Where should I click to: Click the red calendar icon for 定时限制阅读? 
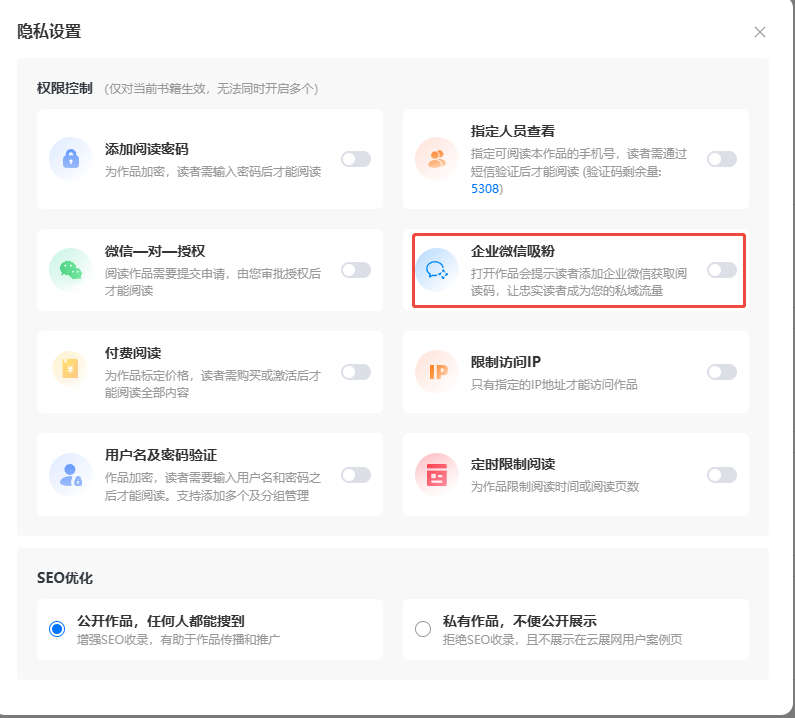tap(436, 474)
